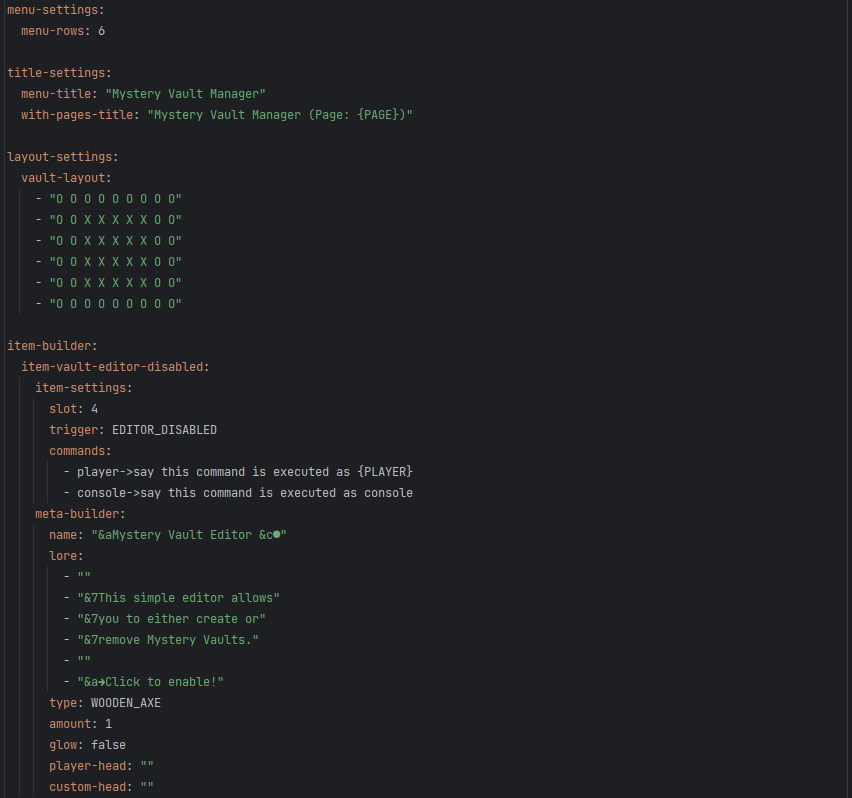The image size is (852, 798).
Task: Click the "Mystery Vault Manager" menu-title string
Action: tap(185, 94)
